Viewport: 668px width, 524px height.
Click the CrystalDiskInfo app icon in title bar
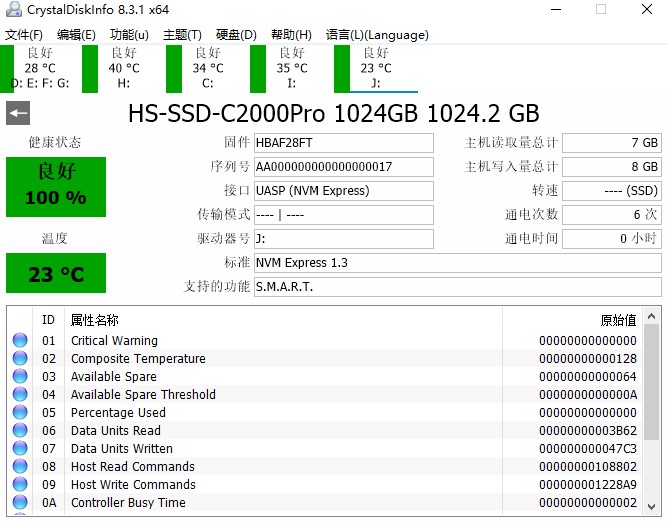click(x=14, y=9)
